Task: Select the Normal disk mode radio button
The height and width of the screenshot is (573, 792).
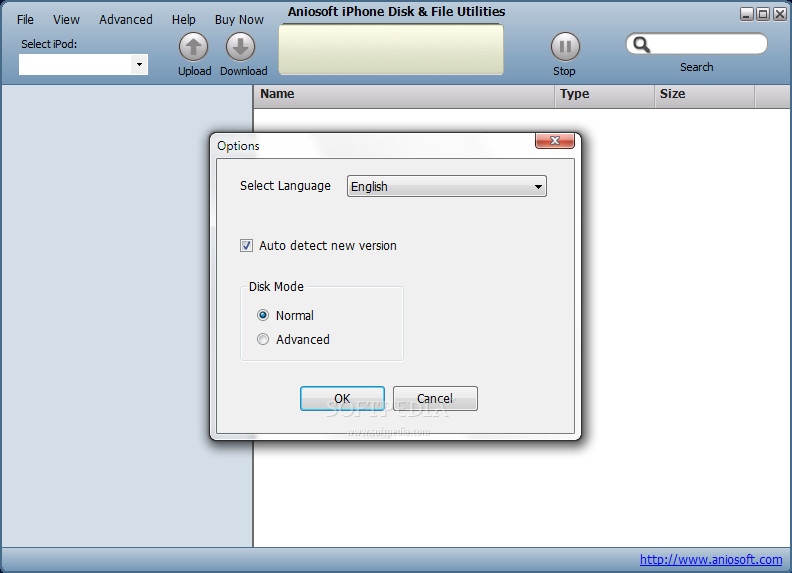Action: point(263,315)
